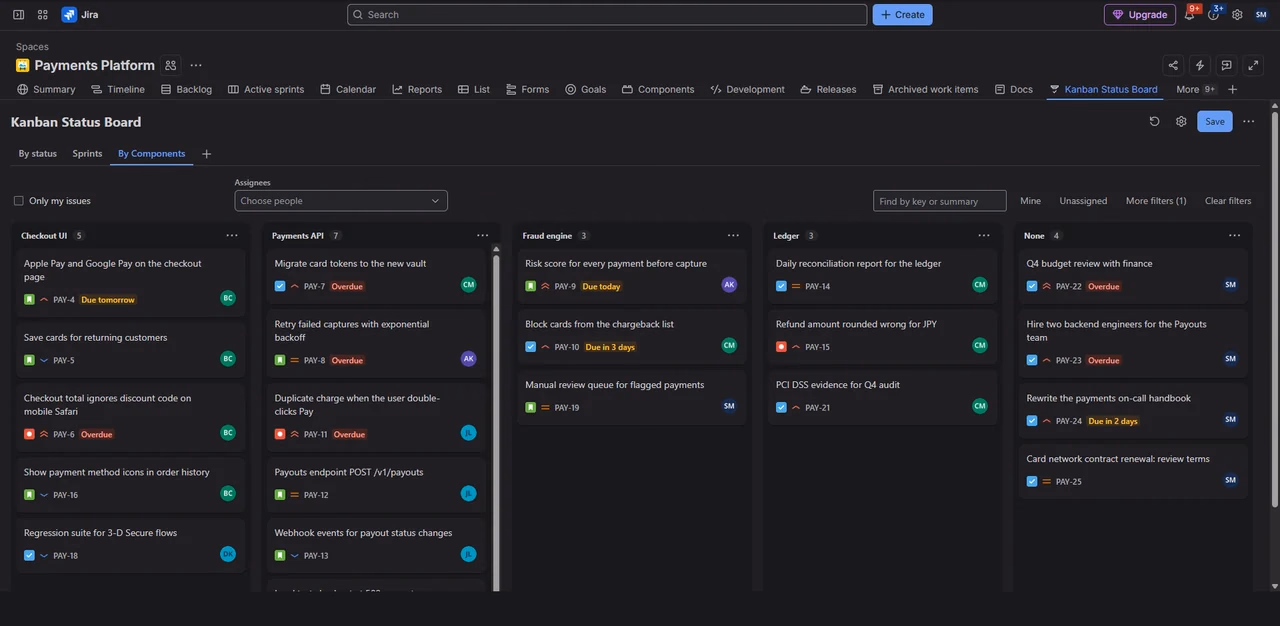
Task: Go to Active sprints tab
Action: pos(266,89)
